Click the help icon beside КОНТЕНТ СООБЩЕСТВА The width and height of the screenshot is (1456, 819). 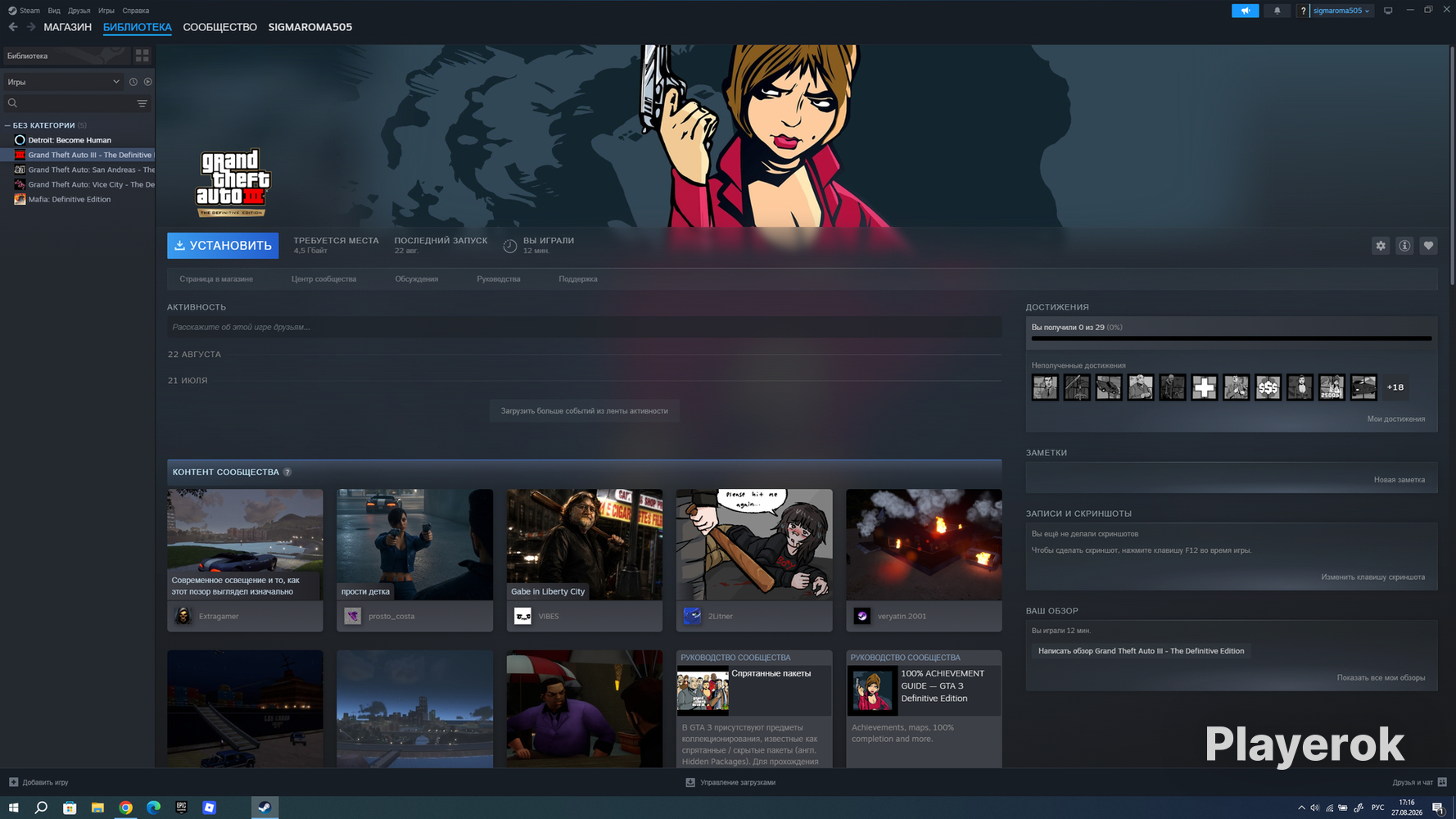287,473
